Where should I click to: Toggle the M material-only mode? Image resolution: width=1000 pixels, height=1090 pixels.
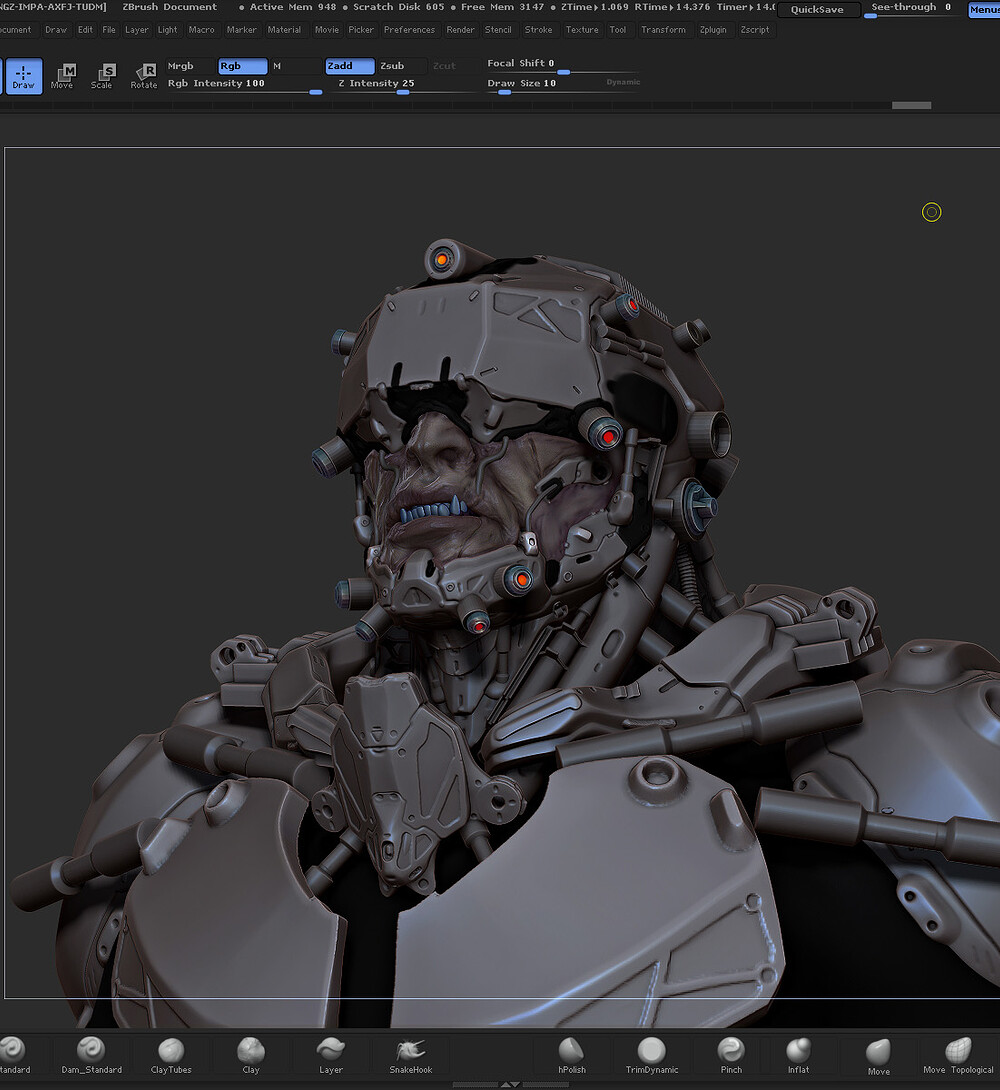[x=295, y=66]
